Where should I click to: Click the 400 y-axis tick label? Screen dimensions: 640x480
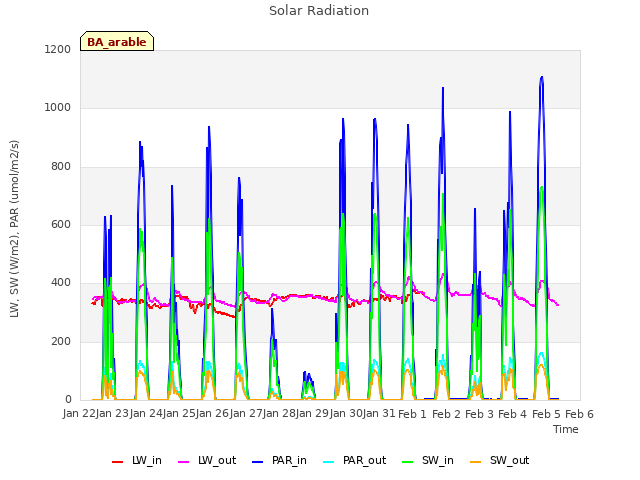click(x=61, y=283)
